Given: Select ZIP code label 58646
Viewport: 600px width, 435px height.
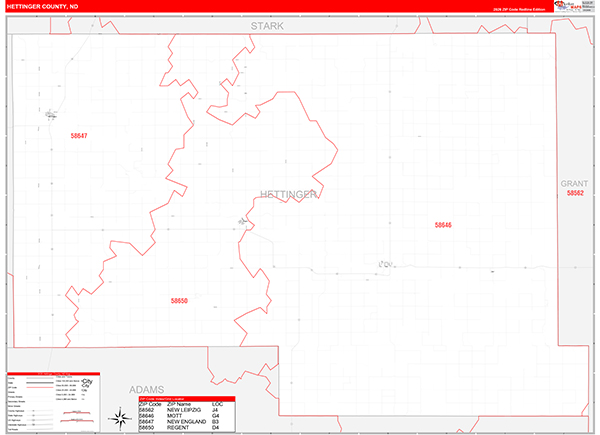Looking at the screenshot, I should (x=443, y=225).
